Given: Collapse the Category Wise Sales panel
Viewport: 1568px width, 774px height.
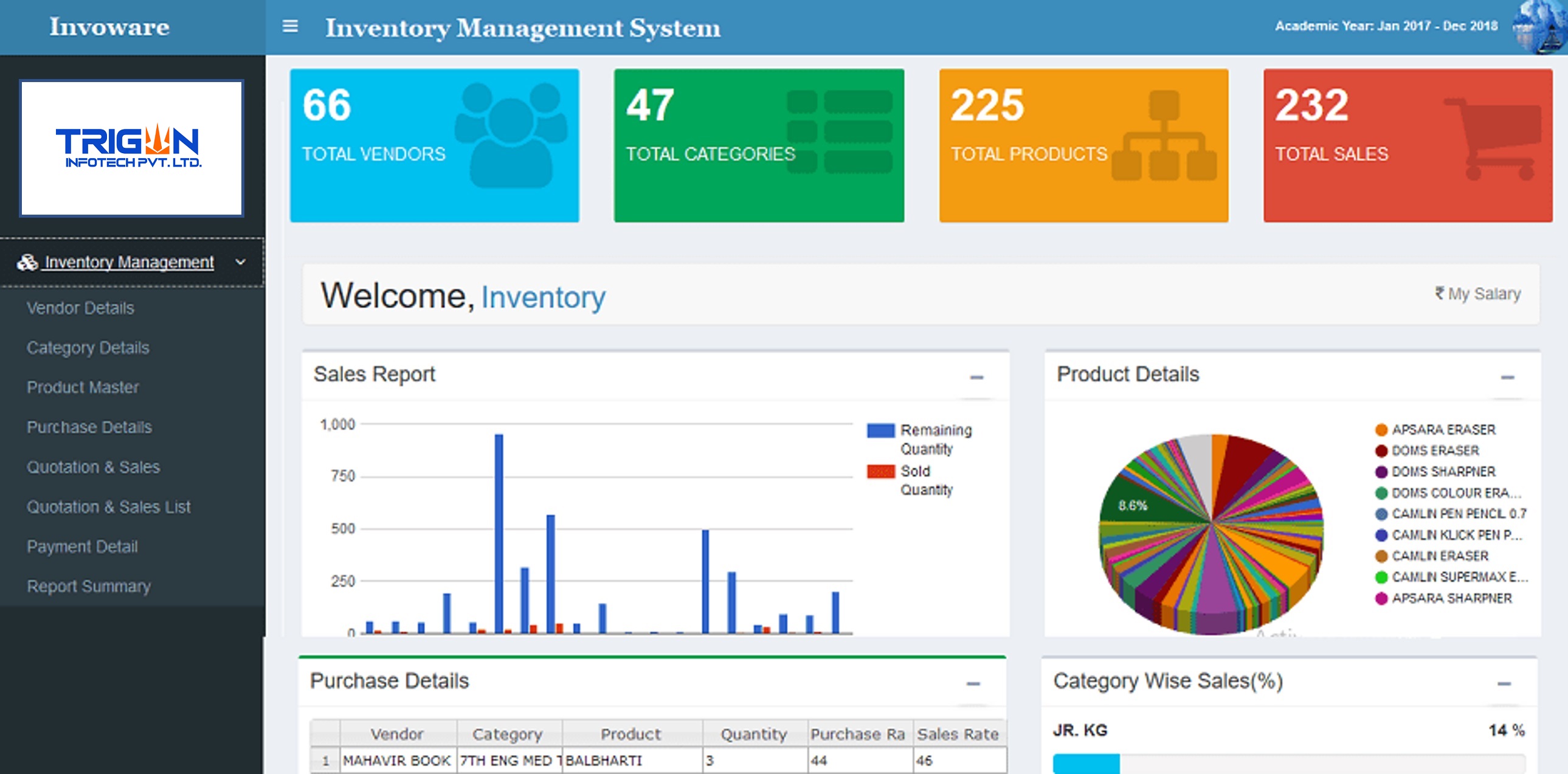Looking at the screenshot, I should [1504, 684].
